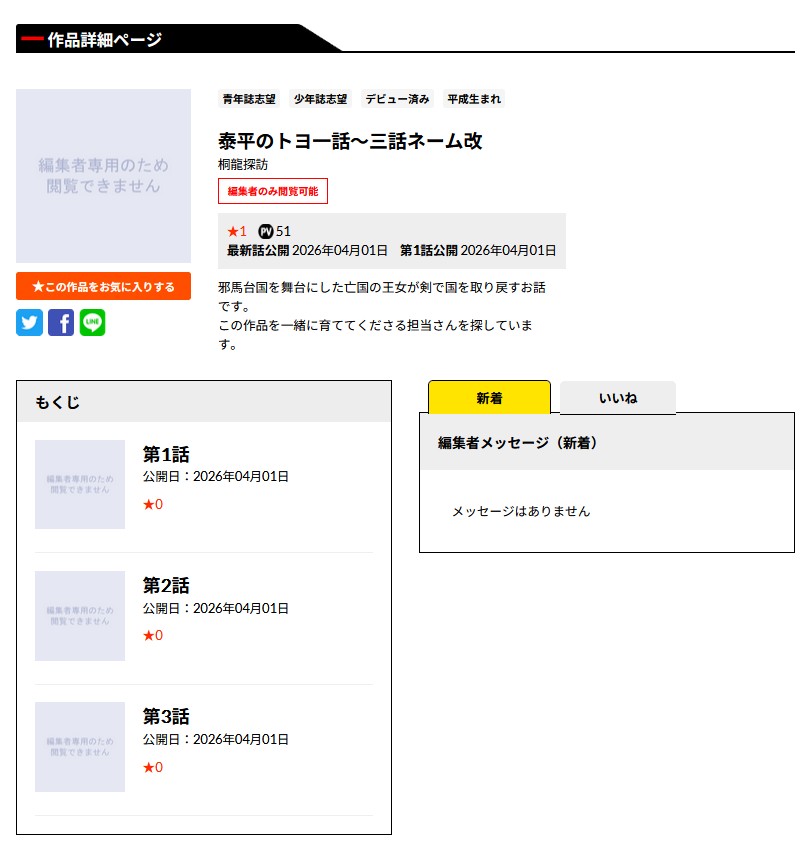Click the star rating under 第3話

(x=153, y=767)
